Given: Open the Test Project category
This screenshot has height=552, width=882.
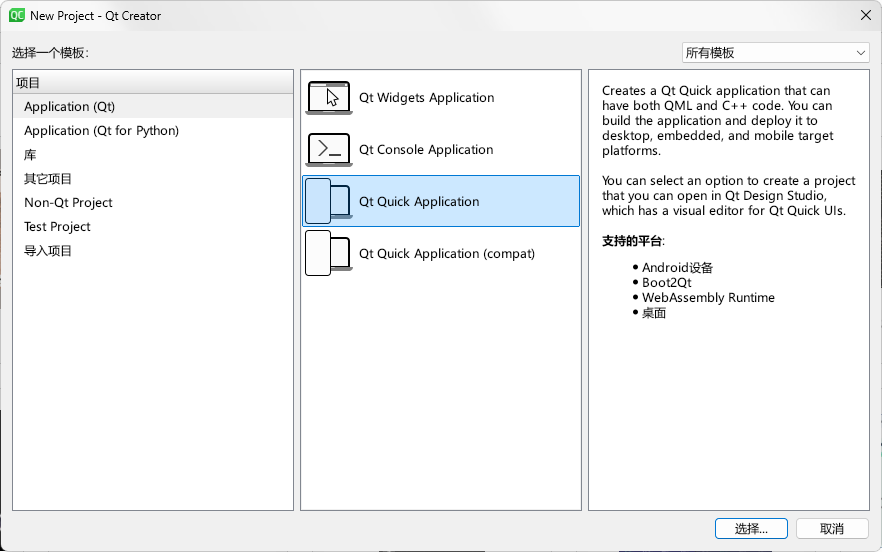Looking at the screenshot, I should (57, 227).
